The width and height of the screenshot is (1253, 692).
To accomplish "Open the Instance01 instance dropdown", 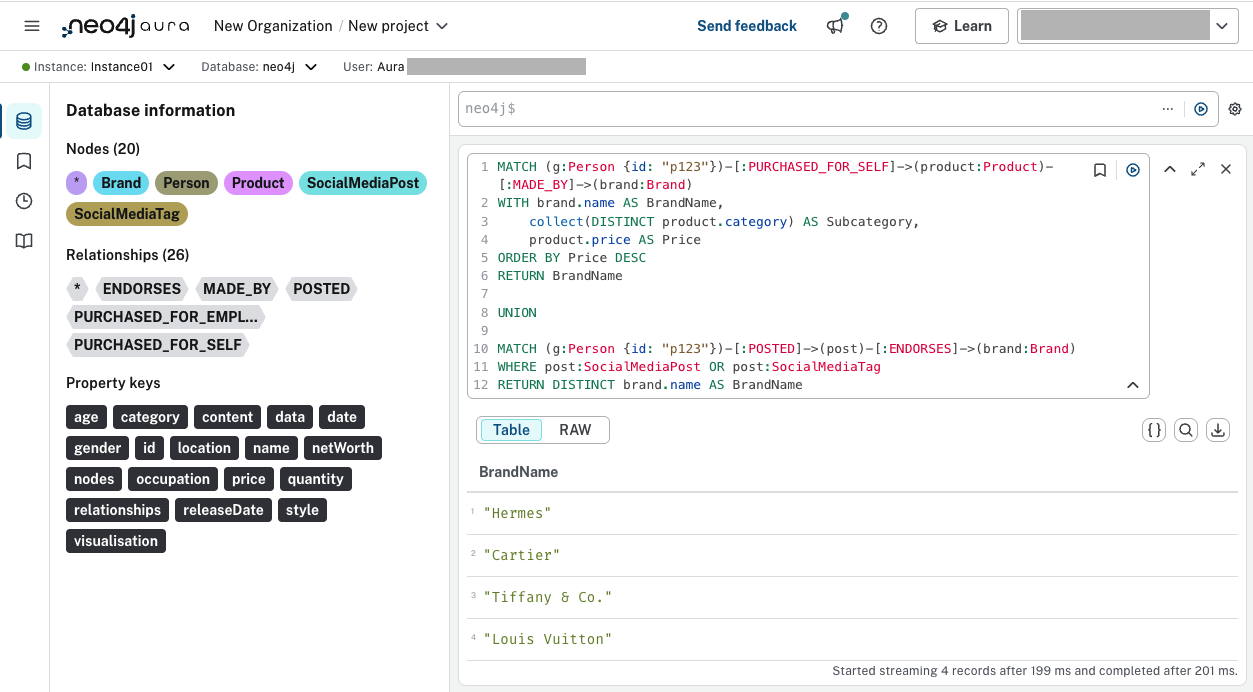I will point(168,66).
